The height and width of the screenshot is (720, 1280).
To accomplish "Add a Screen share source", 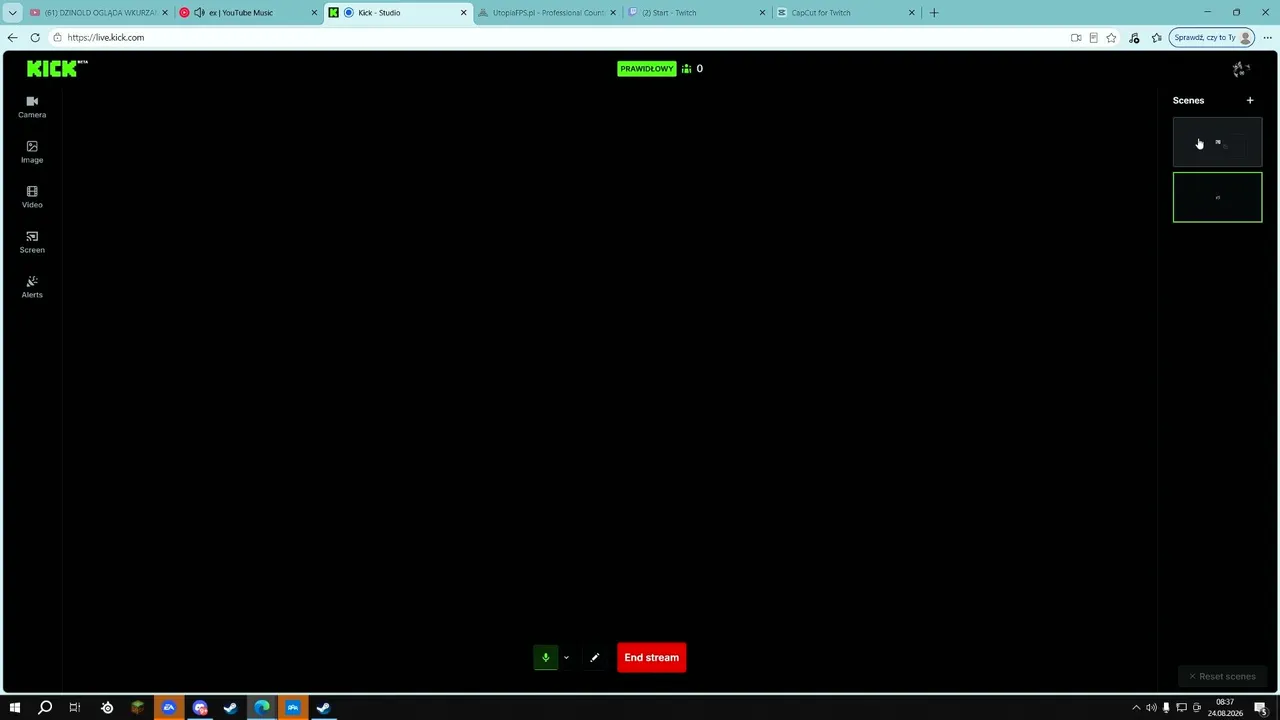I will pos(32,241).
